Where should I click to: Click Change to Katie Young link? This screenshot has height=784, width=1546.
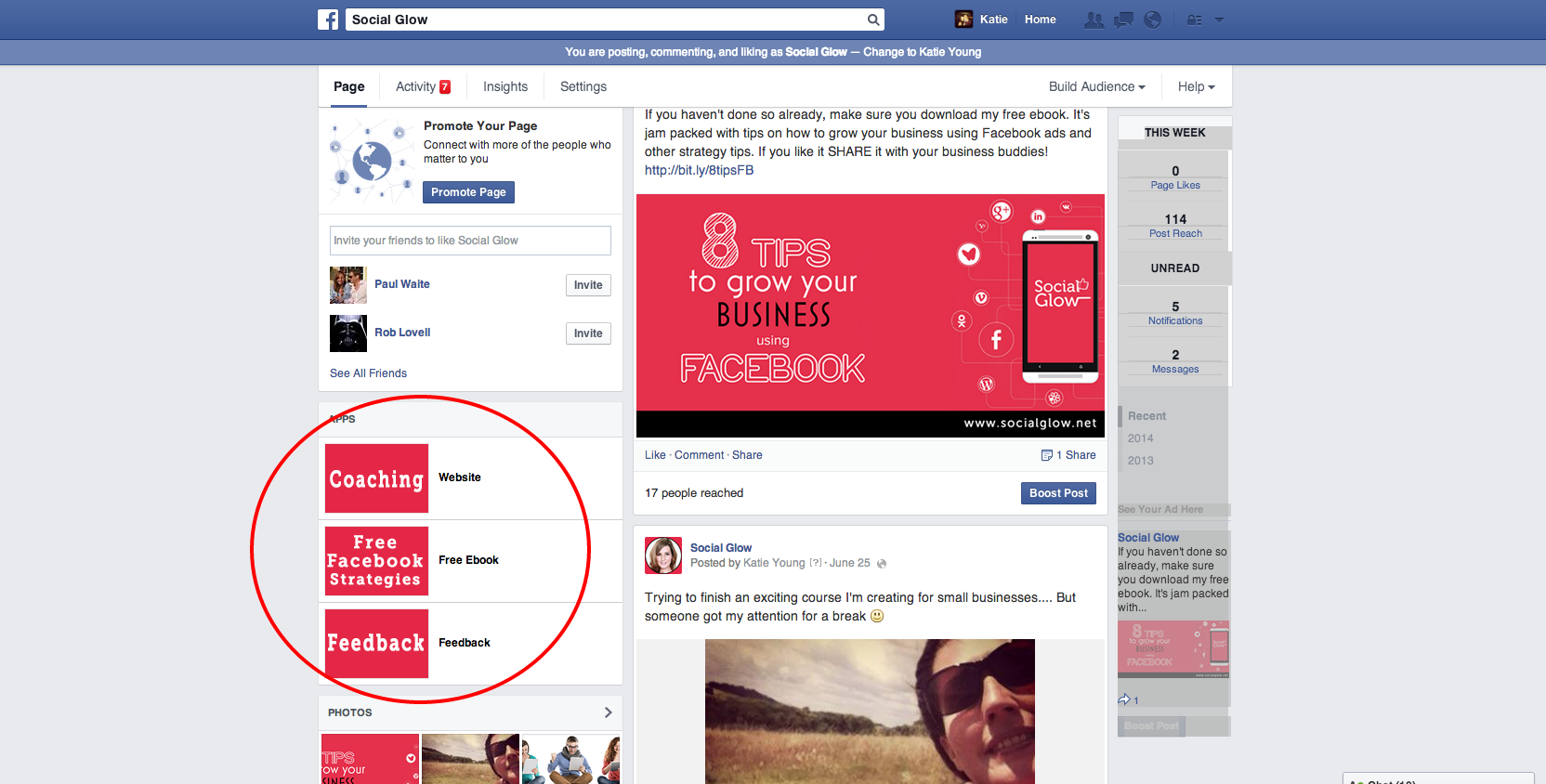(x=922, y=52)
